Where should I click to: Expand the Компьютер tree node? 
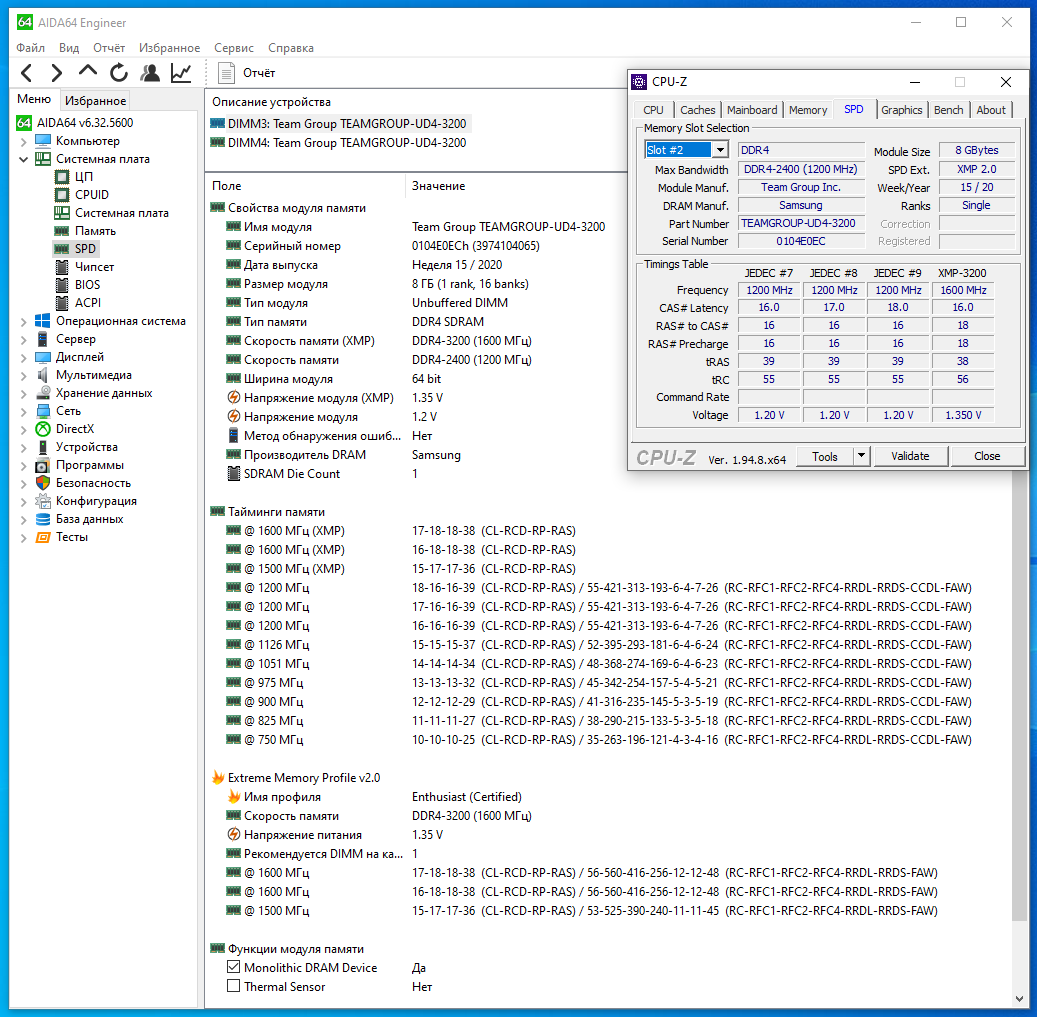pos(24,142)
